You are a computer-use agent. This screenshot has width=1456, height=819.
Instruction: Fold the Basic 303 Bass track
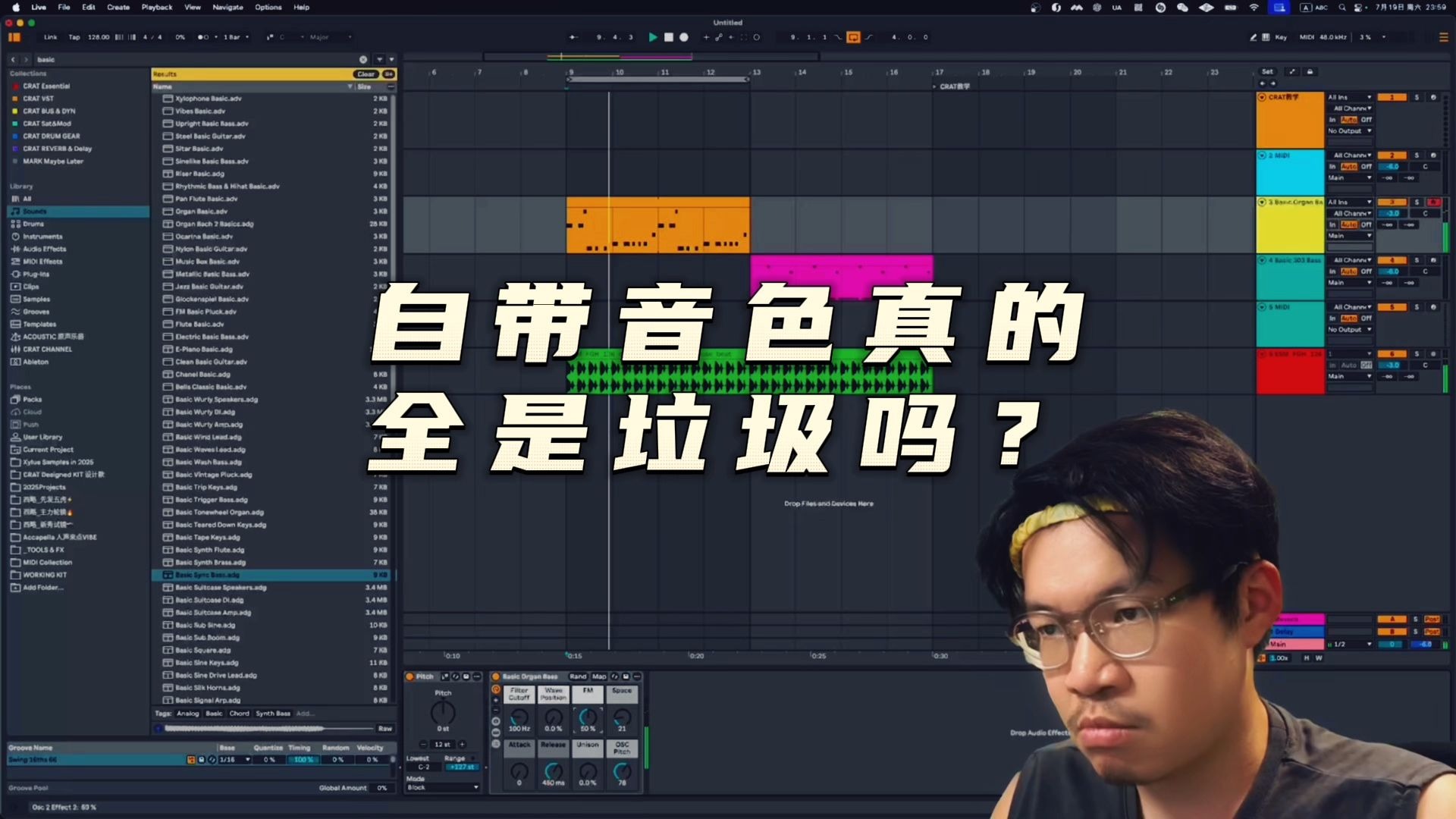[x=1262, y=260]
